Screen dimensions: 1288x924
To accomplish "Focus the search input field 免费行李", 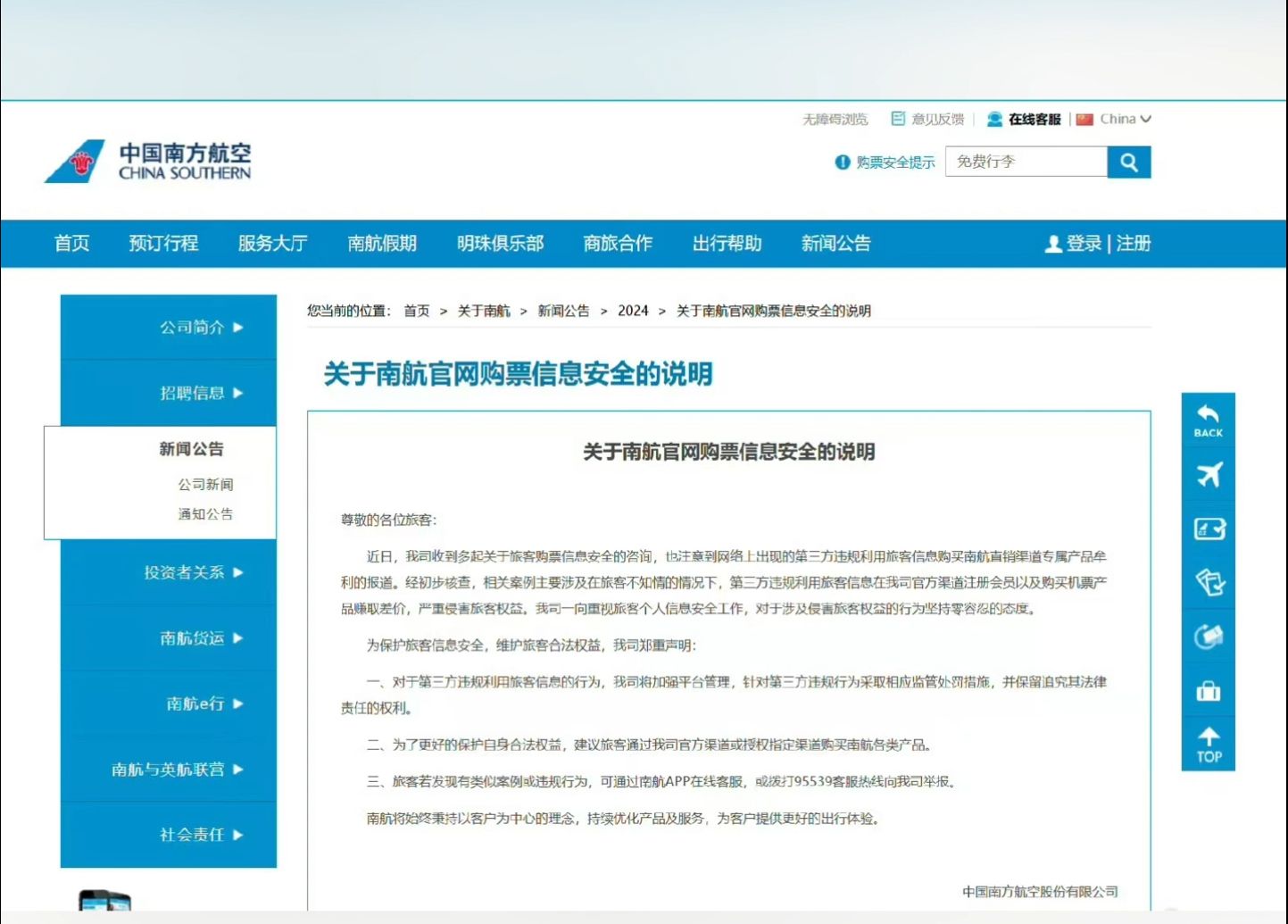I will pyautogui.click(x=1026, y=162).
